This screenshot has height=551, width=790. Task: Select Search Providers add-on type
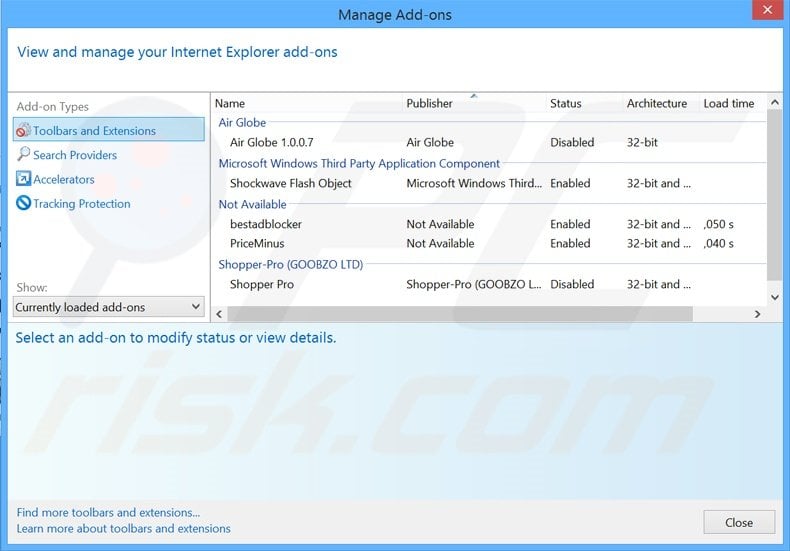[x=75, y=155]
